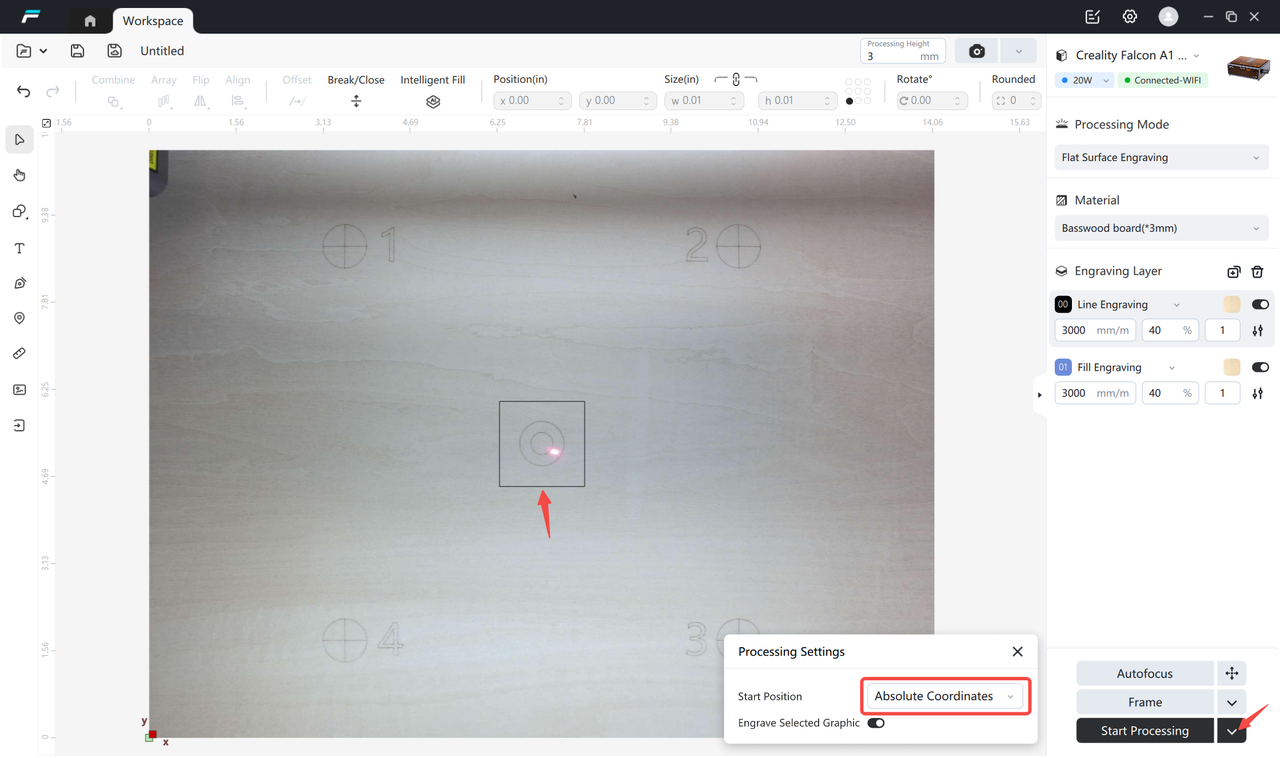Viewport: 1280px width, 758px height.
Task: Expand the Material Basswood board dropdown
Action: pyautogui.click(x=1160, y=228)
